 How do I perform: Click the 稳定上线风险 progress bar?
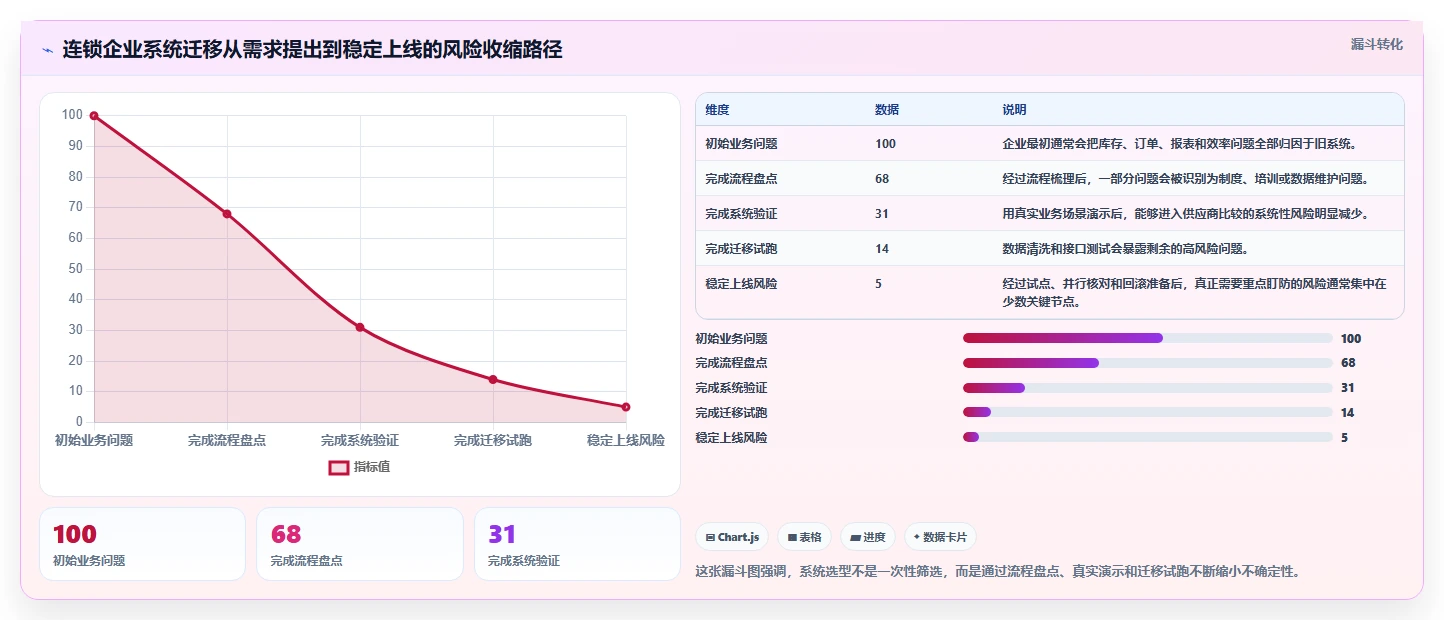[1148, 437]
